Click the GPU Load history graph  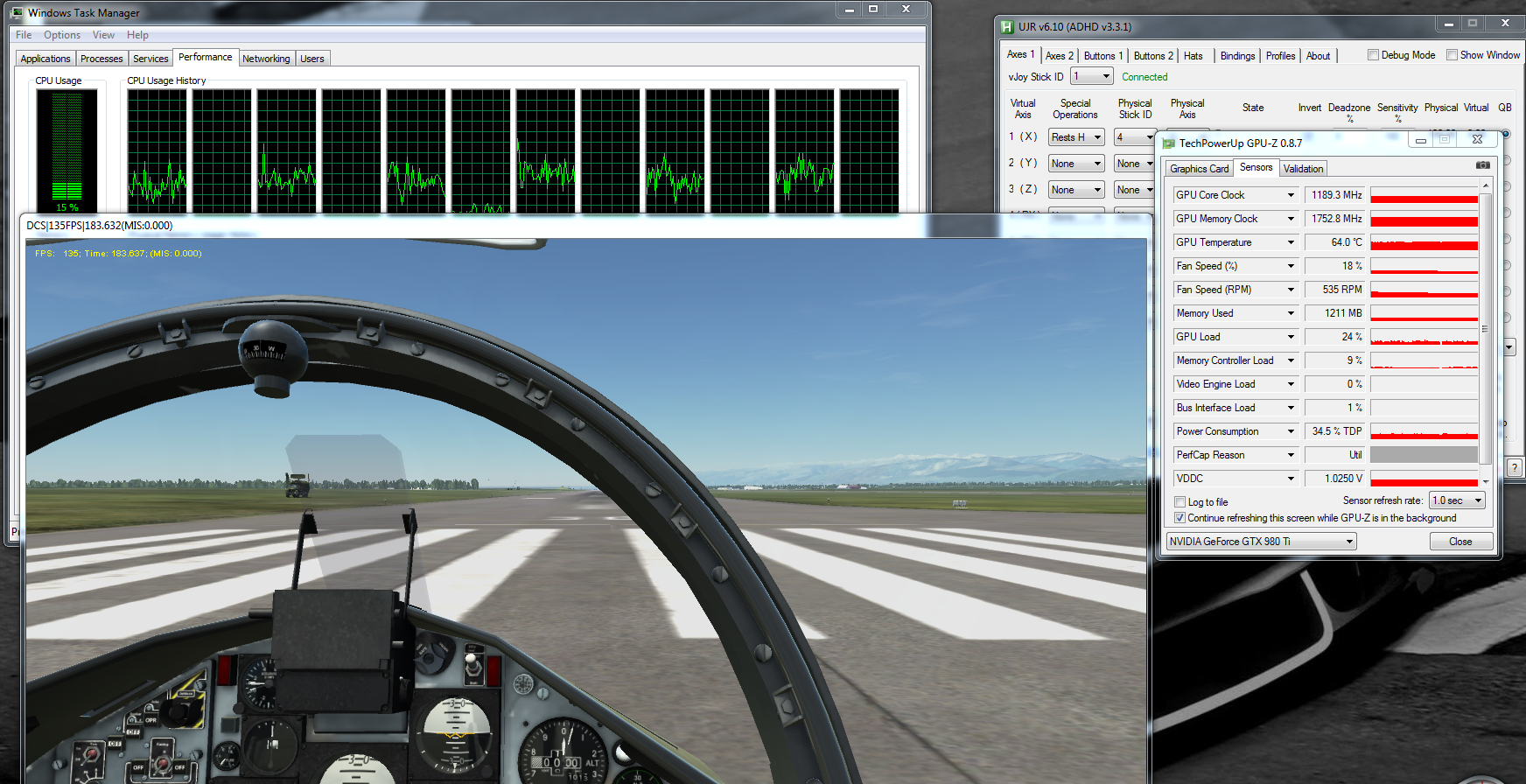(x=1424, y=337)
